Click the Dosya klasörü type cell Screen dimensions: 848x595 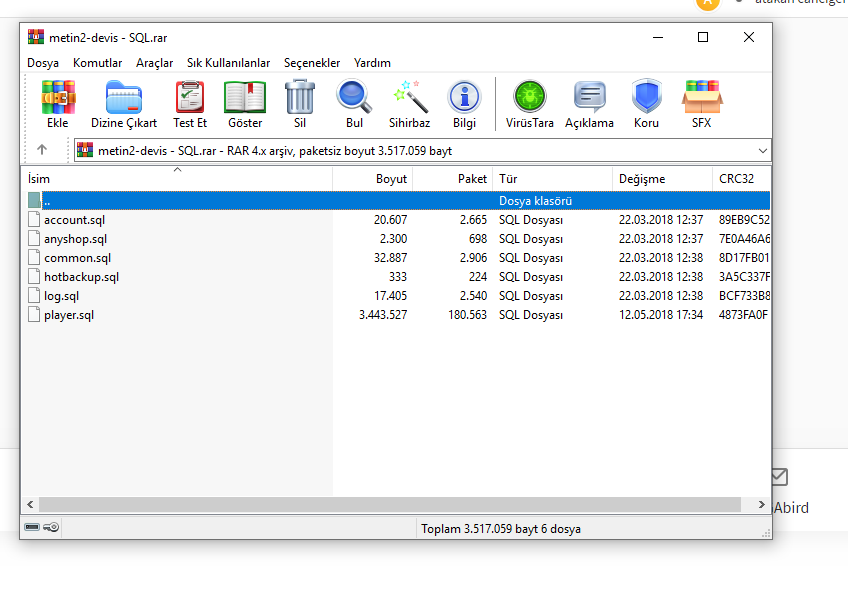pyautogui.click(x=535, y=201)
